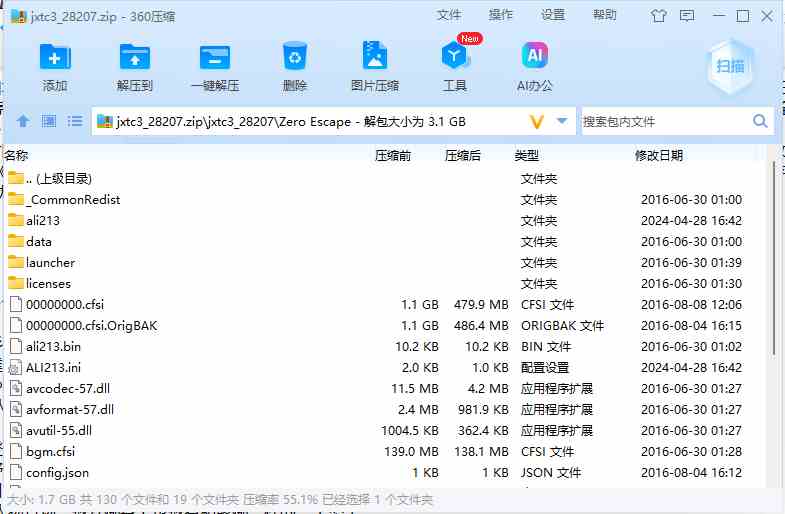This screenshot has height=514, width=785.
Task: Click the ALI213.ini file icon
Action: pos(16,368)
